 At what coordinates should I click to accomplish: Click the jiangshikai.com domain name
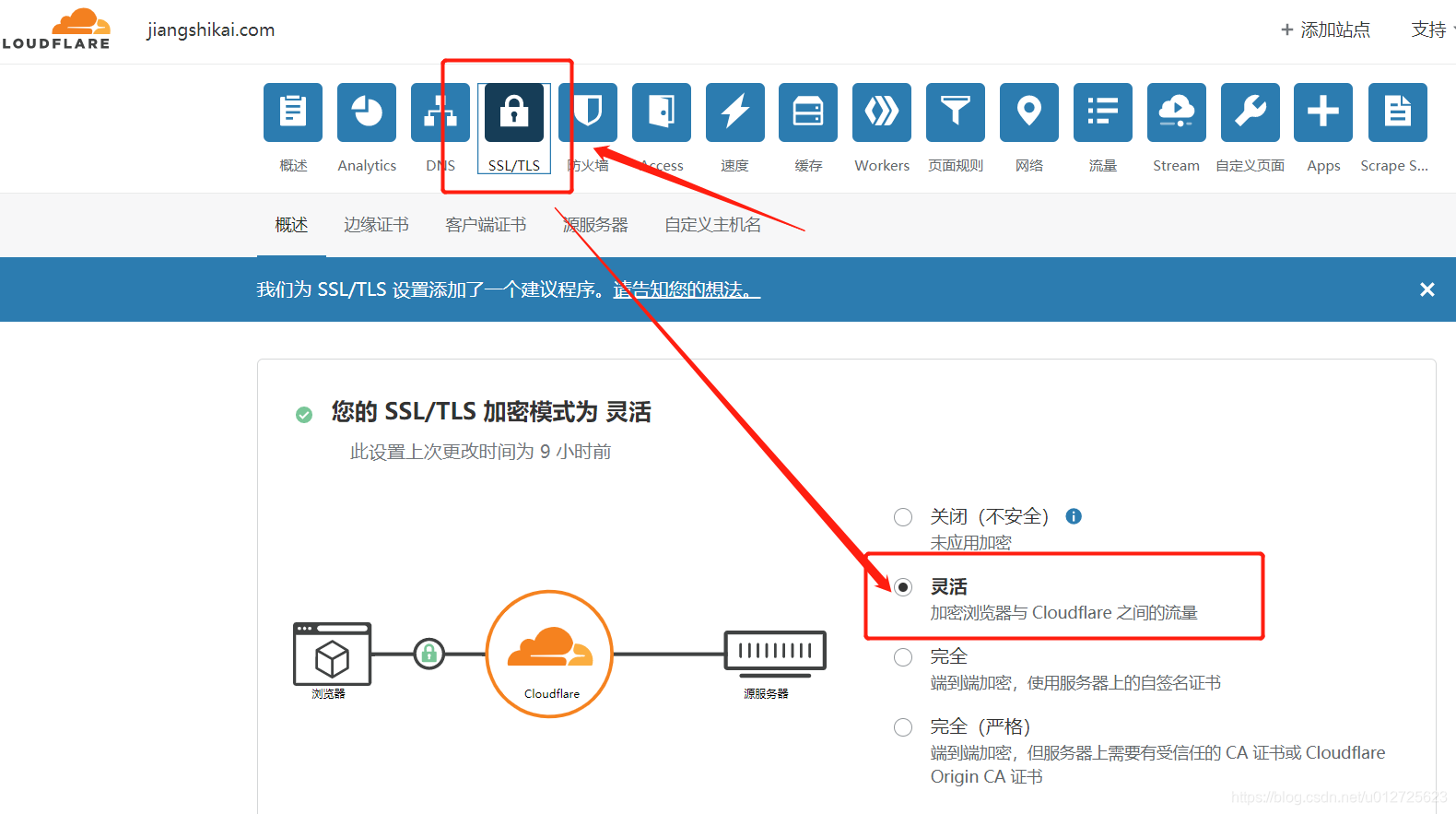[211, 29]
